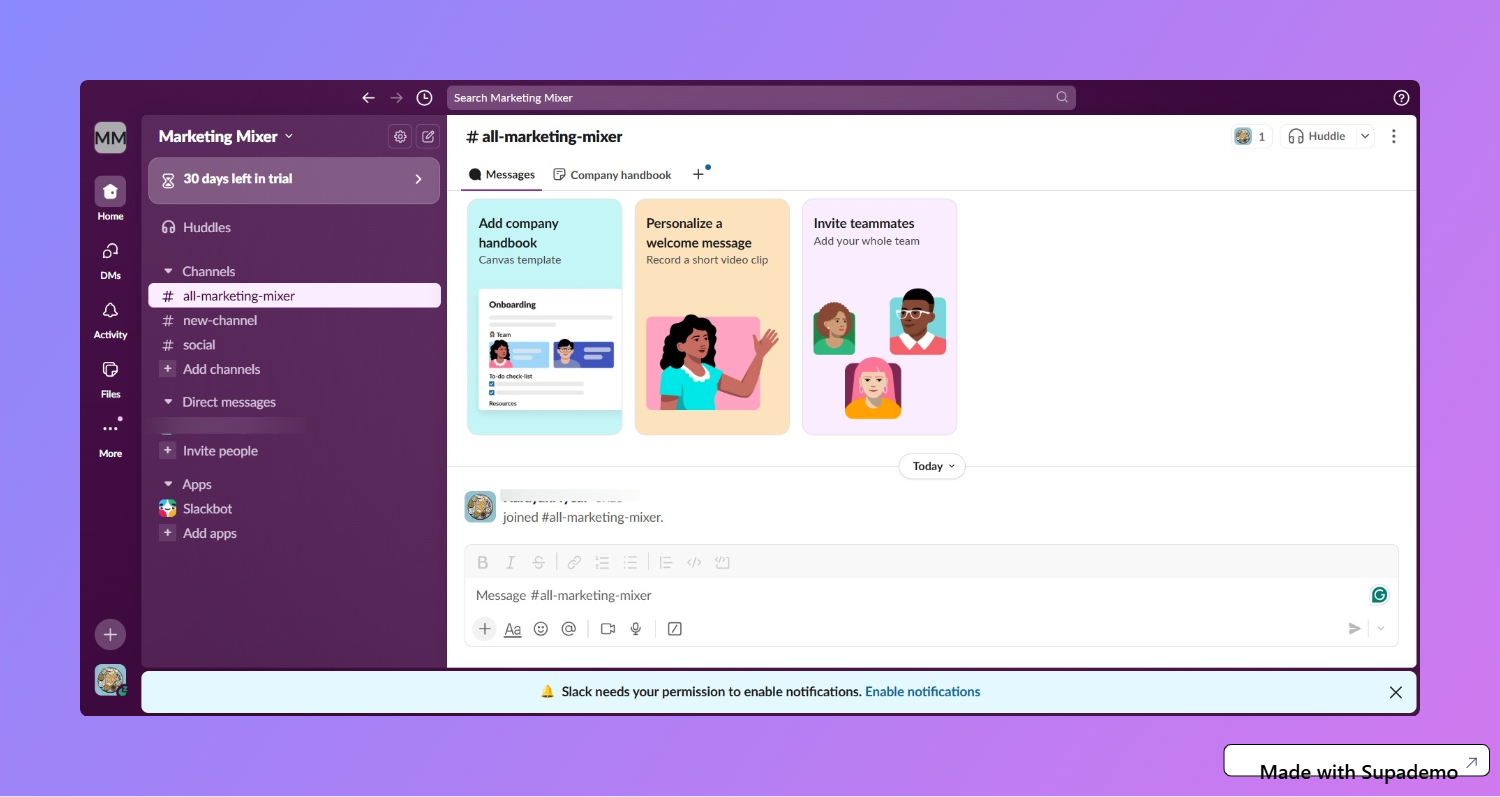Open the slash shortcuts button
Viewport: 1500px width, 797px height.
coord(675,629)
